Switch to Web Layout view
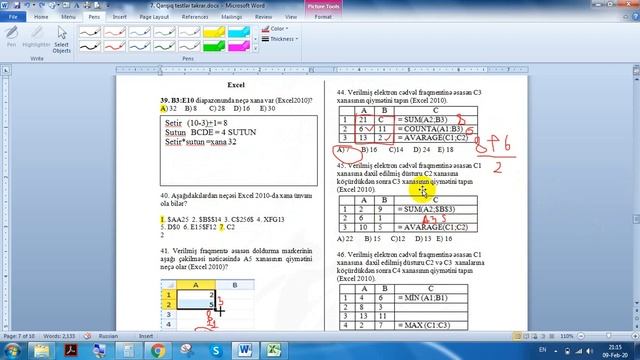 click(x=535, y=336)
